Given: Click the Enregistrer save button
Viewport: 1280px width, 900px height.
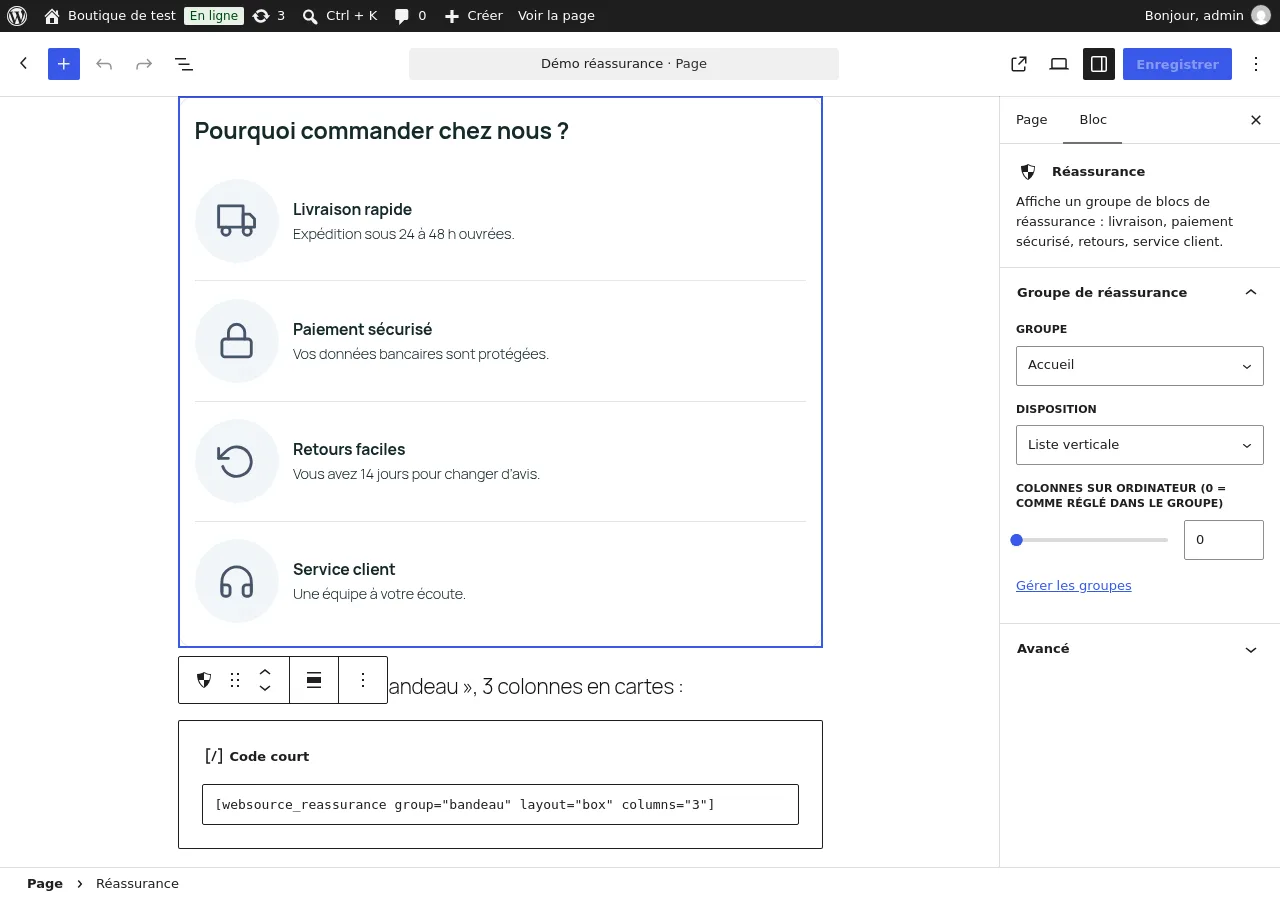Looking at the screenshot, I should 1177,64.
